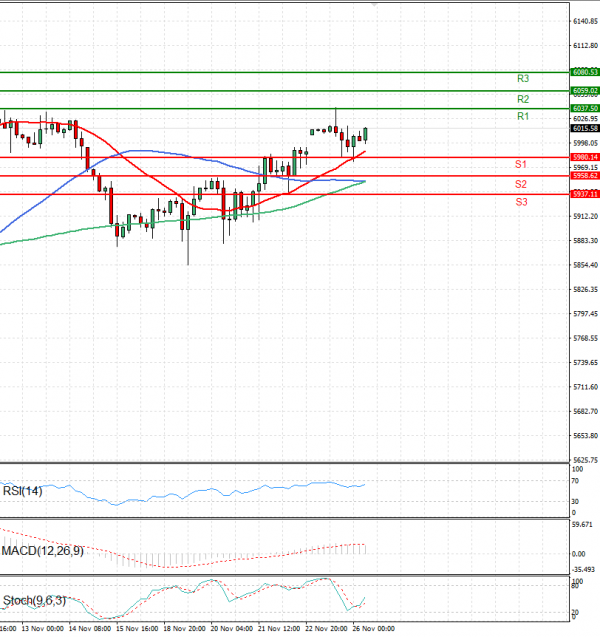
Task: Click the 5711.60 price axis value
Action: tap(585, 387)
